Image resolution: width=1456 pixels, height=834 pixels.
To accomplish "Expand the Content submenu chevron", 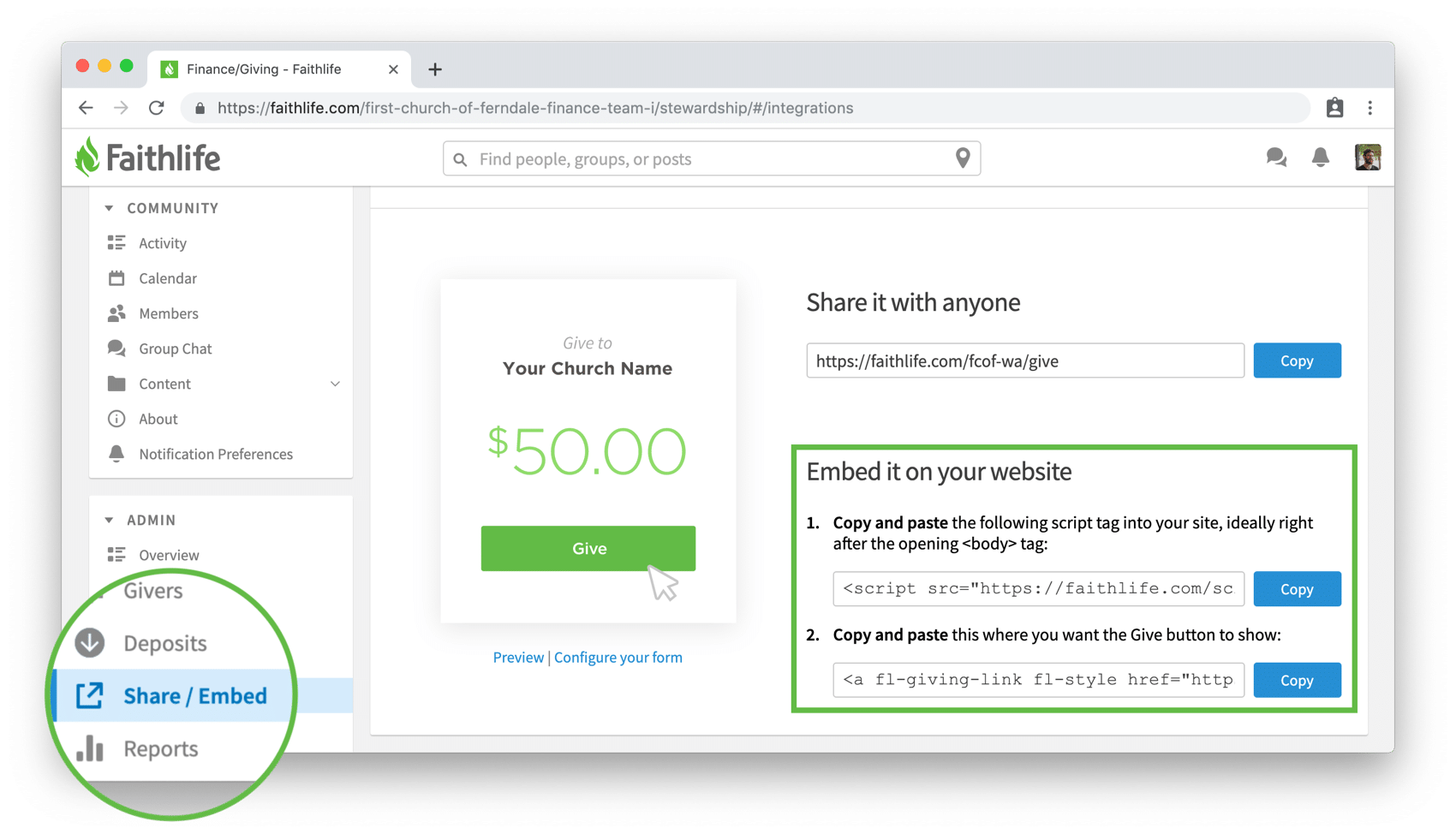I will [335, 384].
